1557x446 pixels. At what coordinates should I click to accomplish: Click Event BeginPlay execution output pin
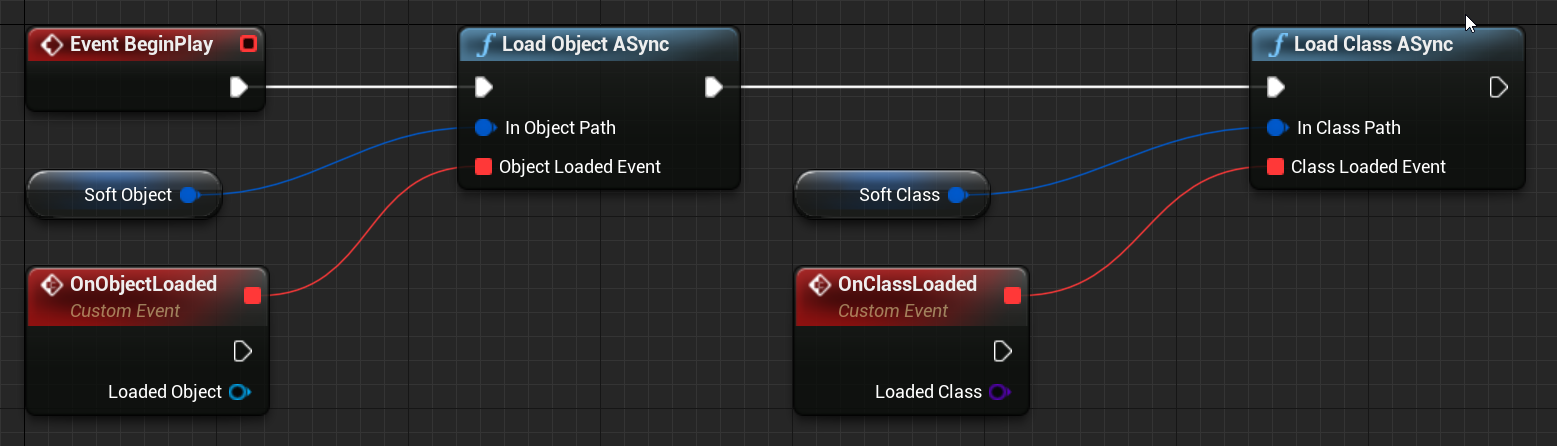coord(239,87)
